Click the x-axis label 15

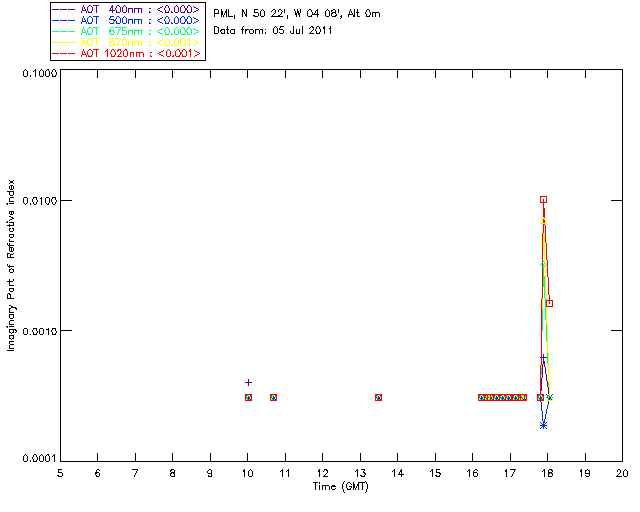pos(435,473)
